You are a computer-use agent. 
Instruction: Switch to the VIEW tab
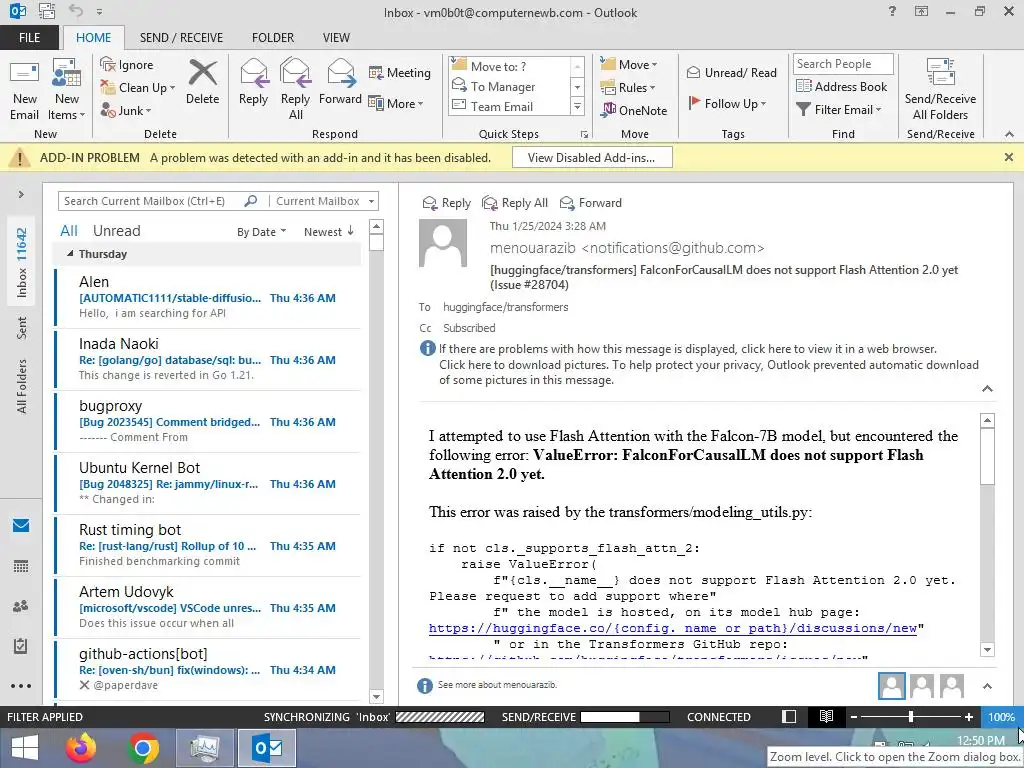(x=336, y=38)
